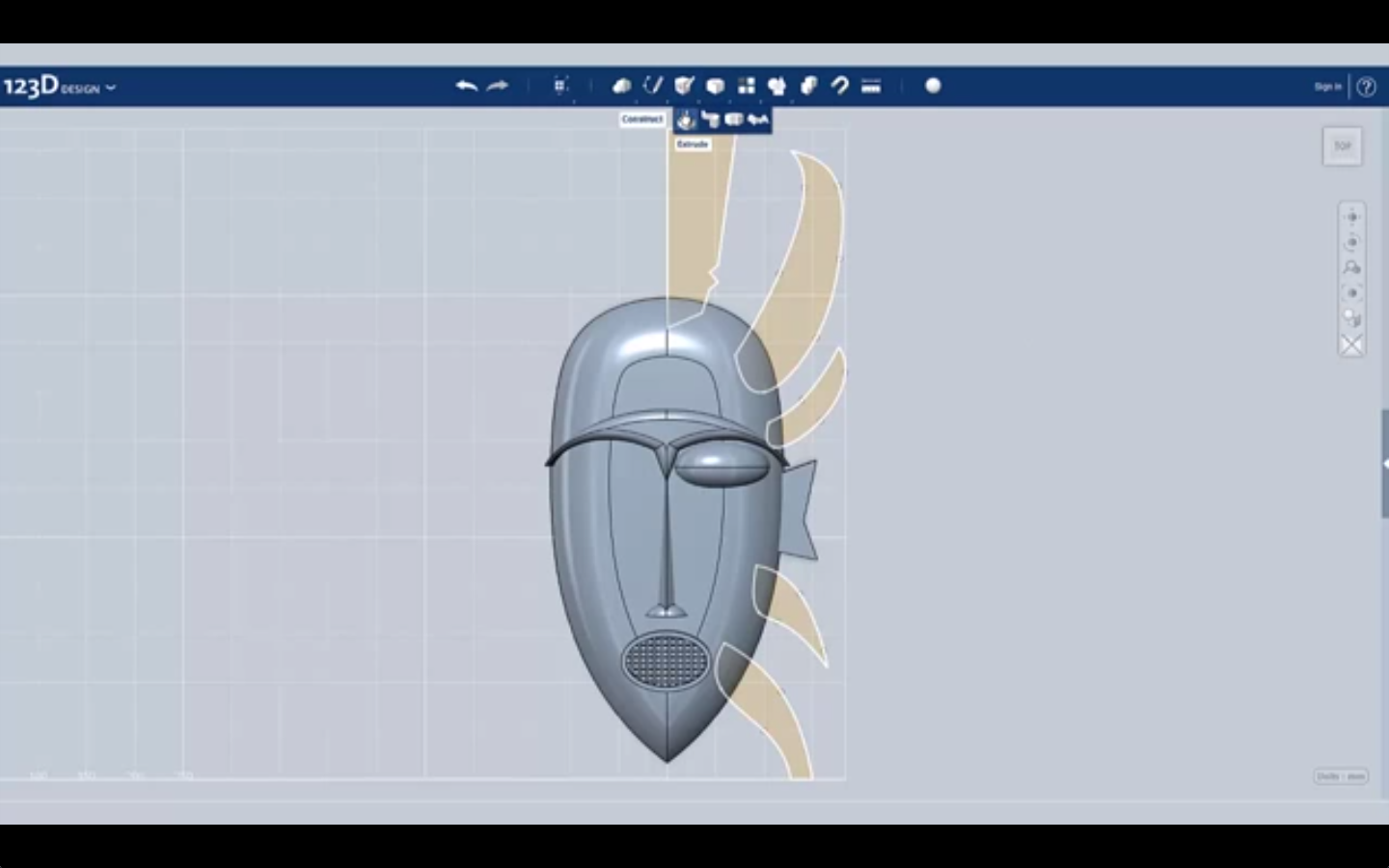Screen dimensions: 1389x868
Task: Open the Grouping tool menu
Action: click(777, 86)
